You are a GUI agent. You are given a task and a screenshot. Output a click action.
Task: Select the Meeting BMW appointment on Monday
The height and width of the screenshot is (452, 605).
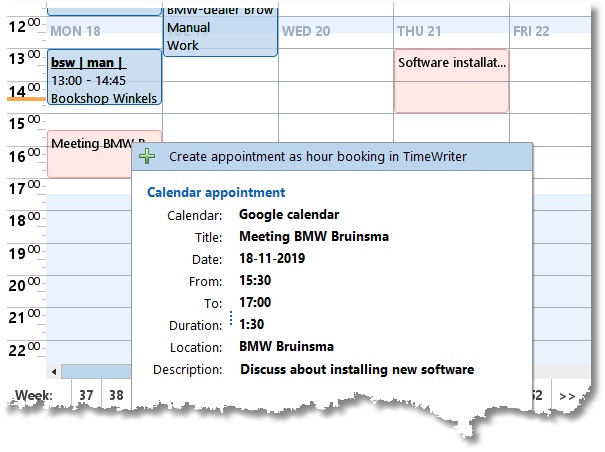(90, 154)
